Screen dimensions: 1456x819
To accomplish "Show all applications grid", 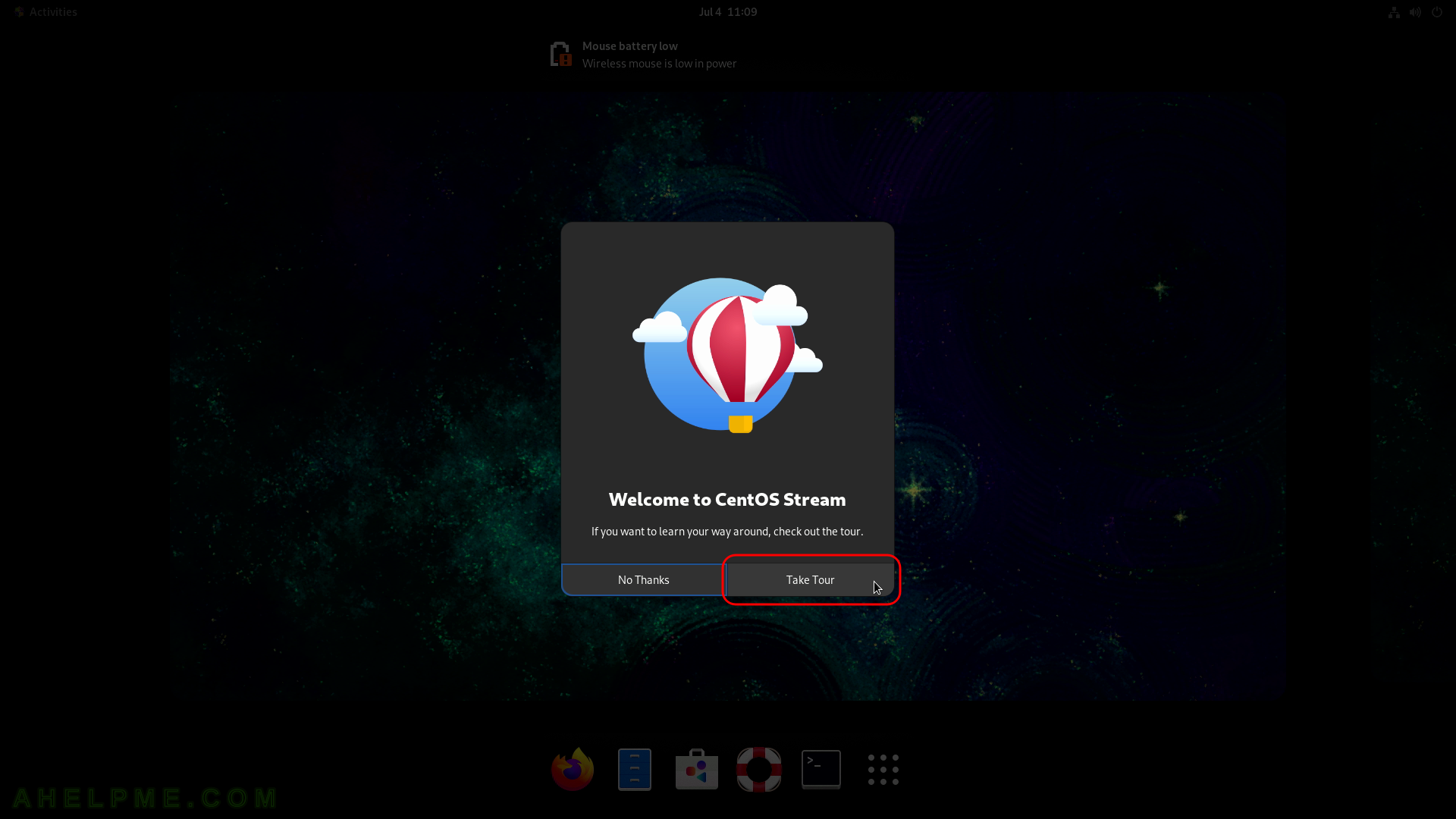I will [x=883, y=769].
